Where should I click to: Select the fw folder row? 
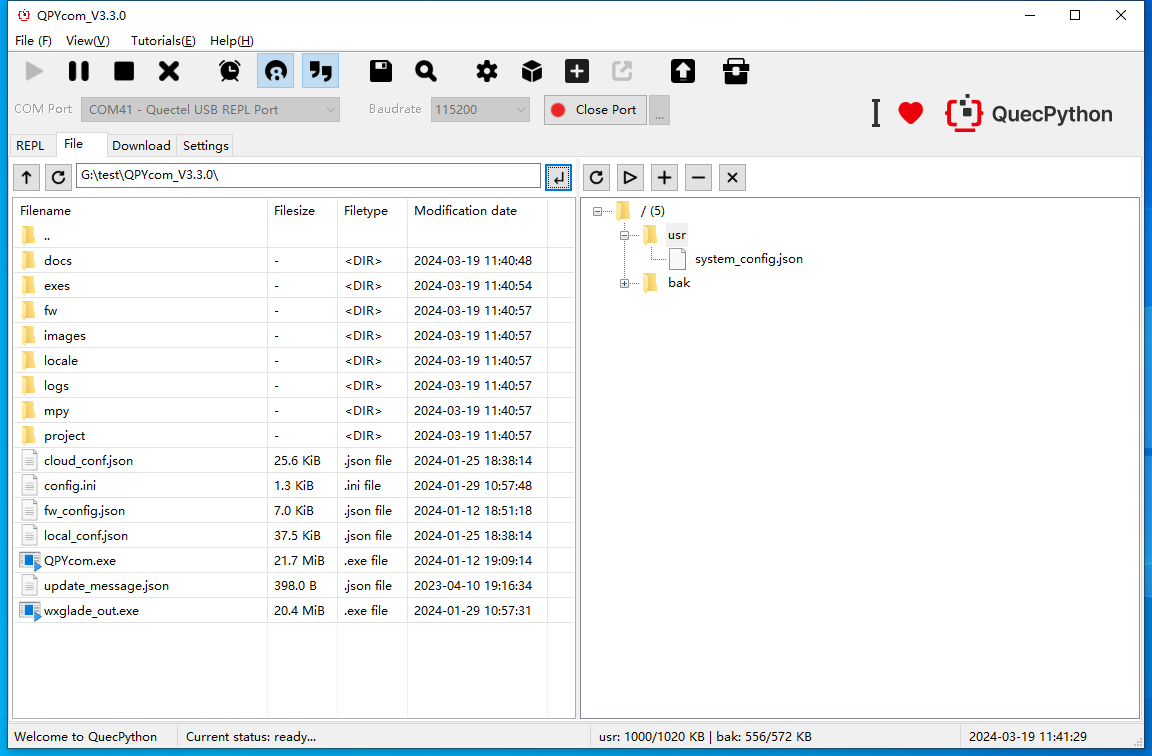point(294,311)
